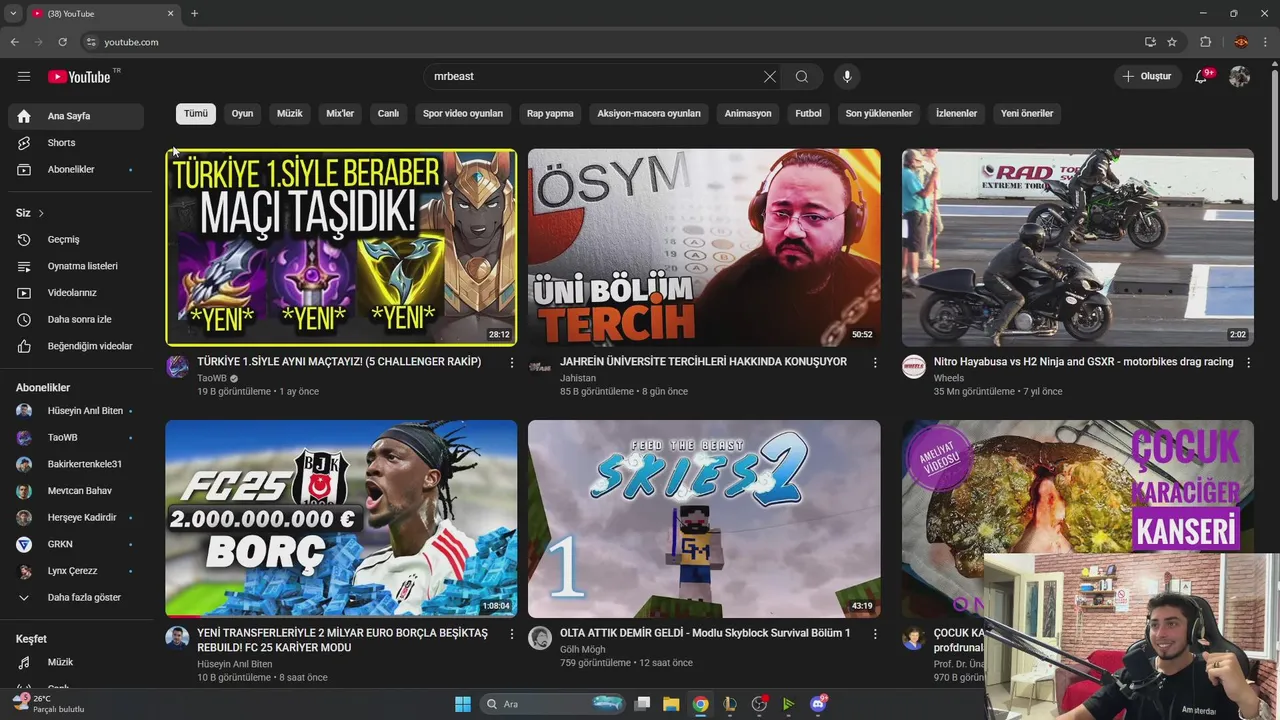The height and width of the screenshot is (720, 1280).
Task: Open Oynatma listeleri playlists
Action: 76,266
